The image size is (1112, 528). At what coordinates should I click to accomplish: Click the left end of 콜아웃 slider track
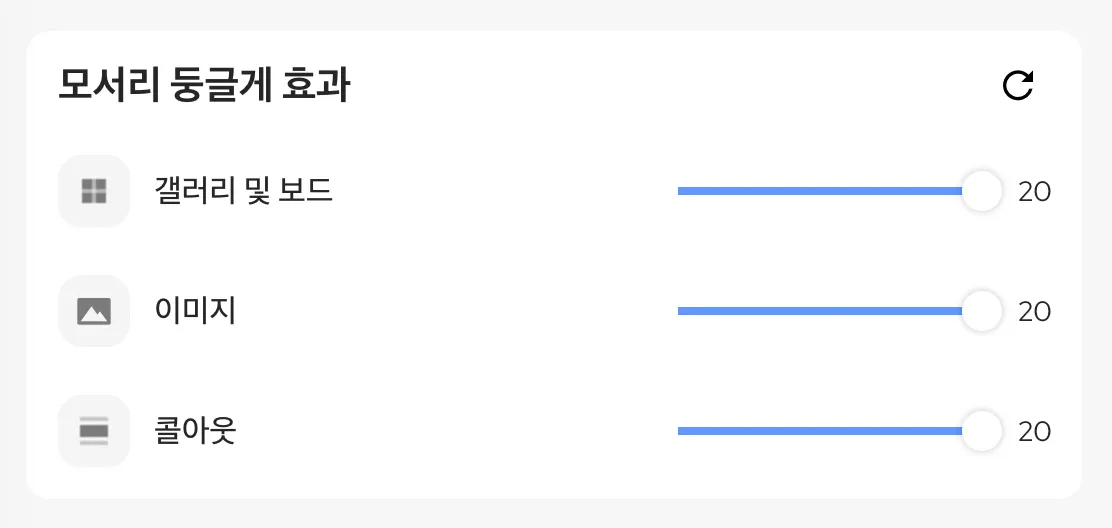tap(682, 431)
